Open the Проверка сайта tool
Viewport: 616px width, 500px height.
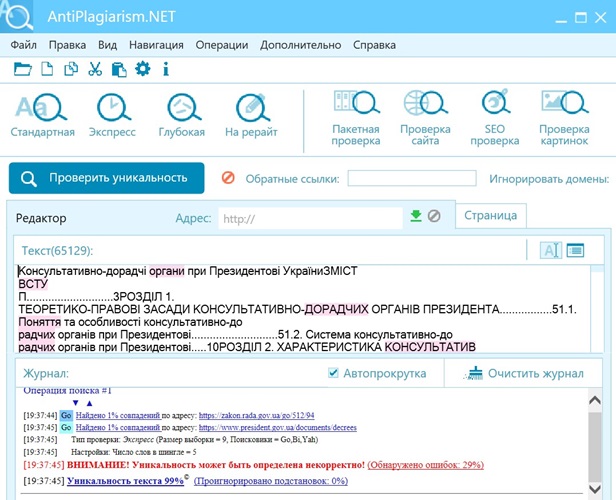click(x=425, y=118)
